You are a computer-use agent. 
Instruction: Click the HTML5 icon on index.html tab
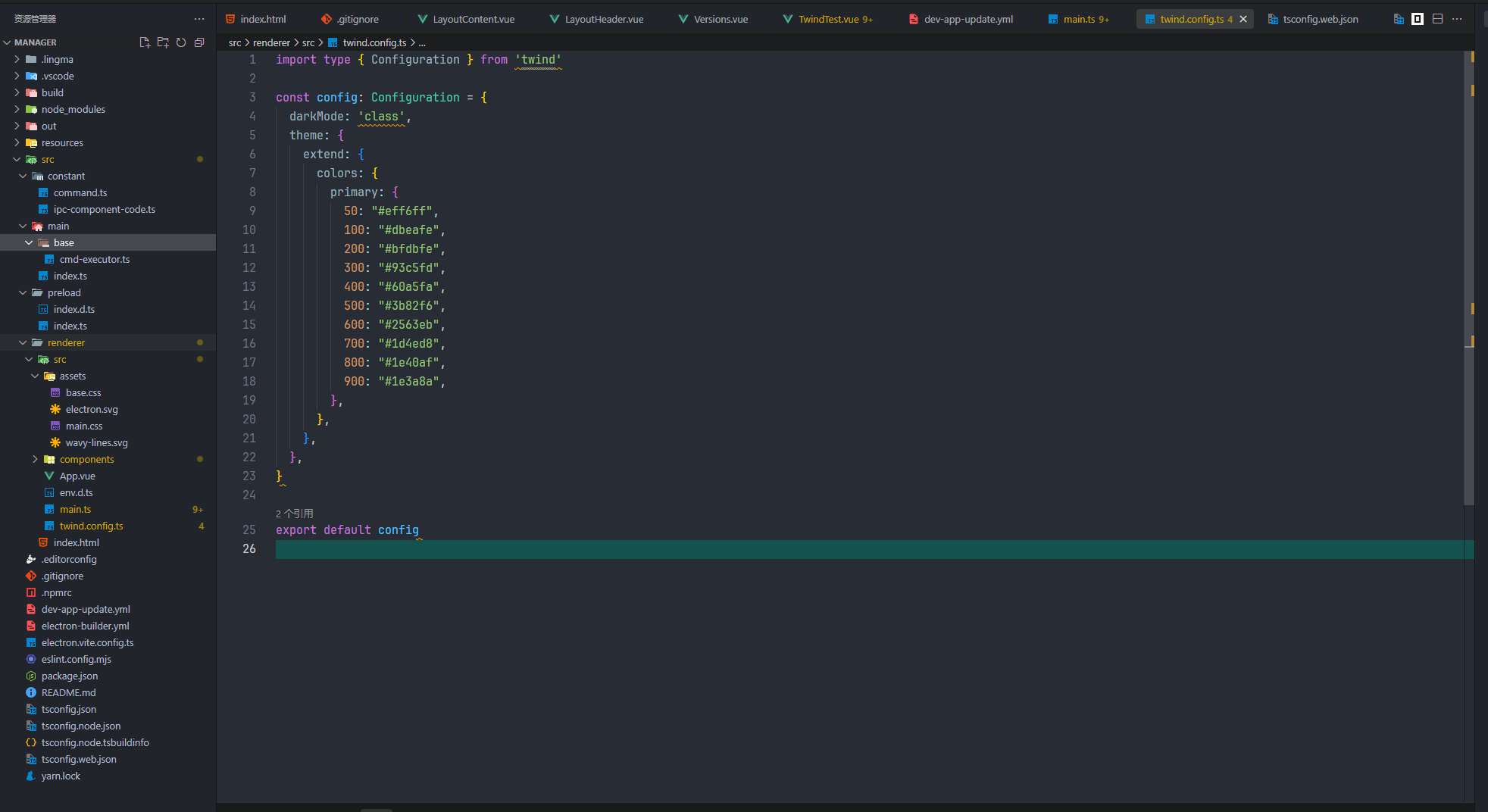(230, 19)
